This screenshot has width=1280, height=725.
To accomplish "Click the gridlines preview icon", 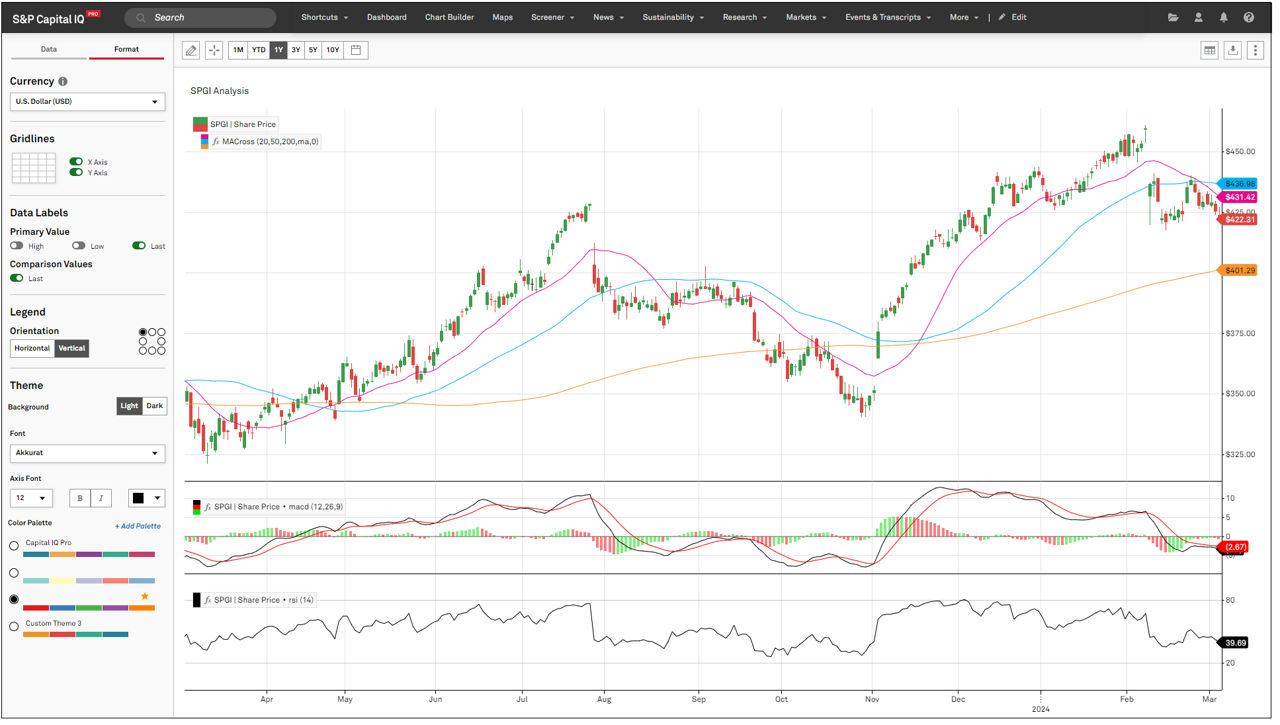I will (x=34, y=168).
